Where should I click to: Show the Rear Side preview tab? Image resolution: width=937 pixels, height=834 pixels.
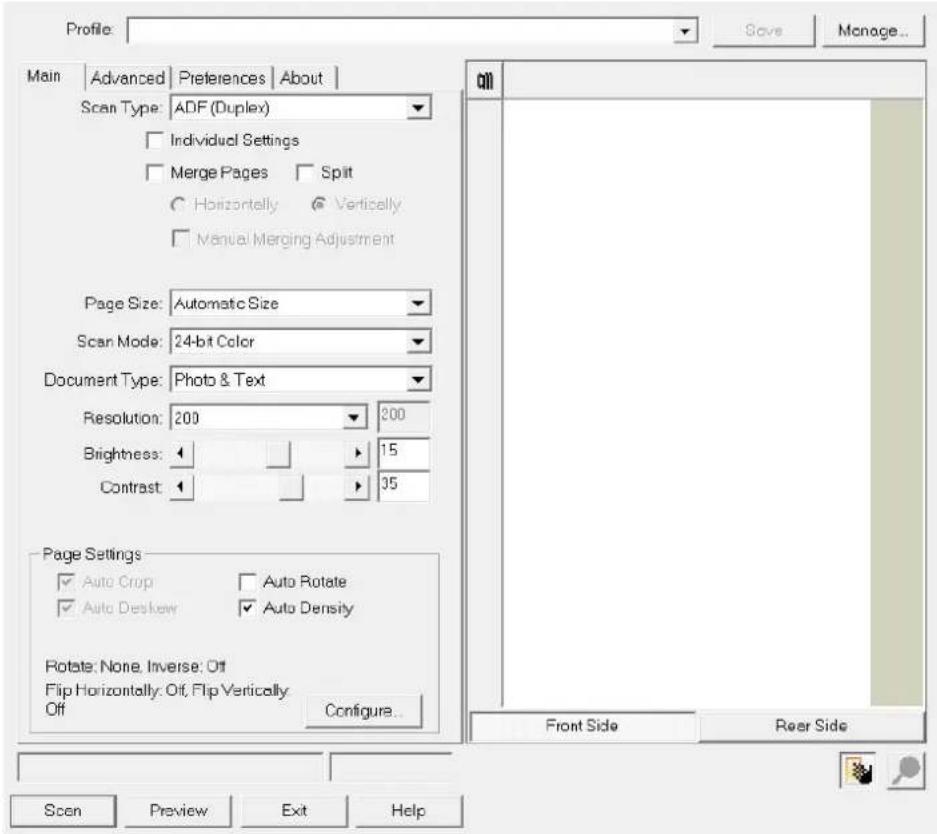click(x=811, y=725)
